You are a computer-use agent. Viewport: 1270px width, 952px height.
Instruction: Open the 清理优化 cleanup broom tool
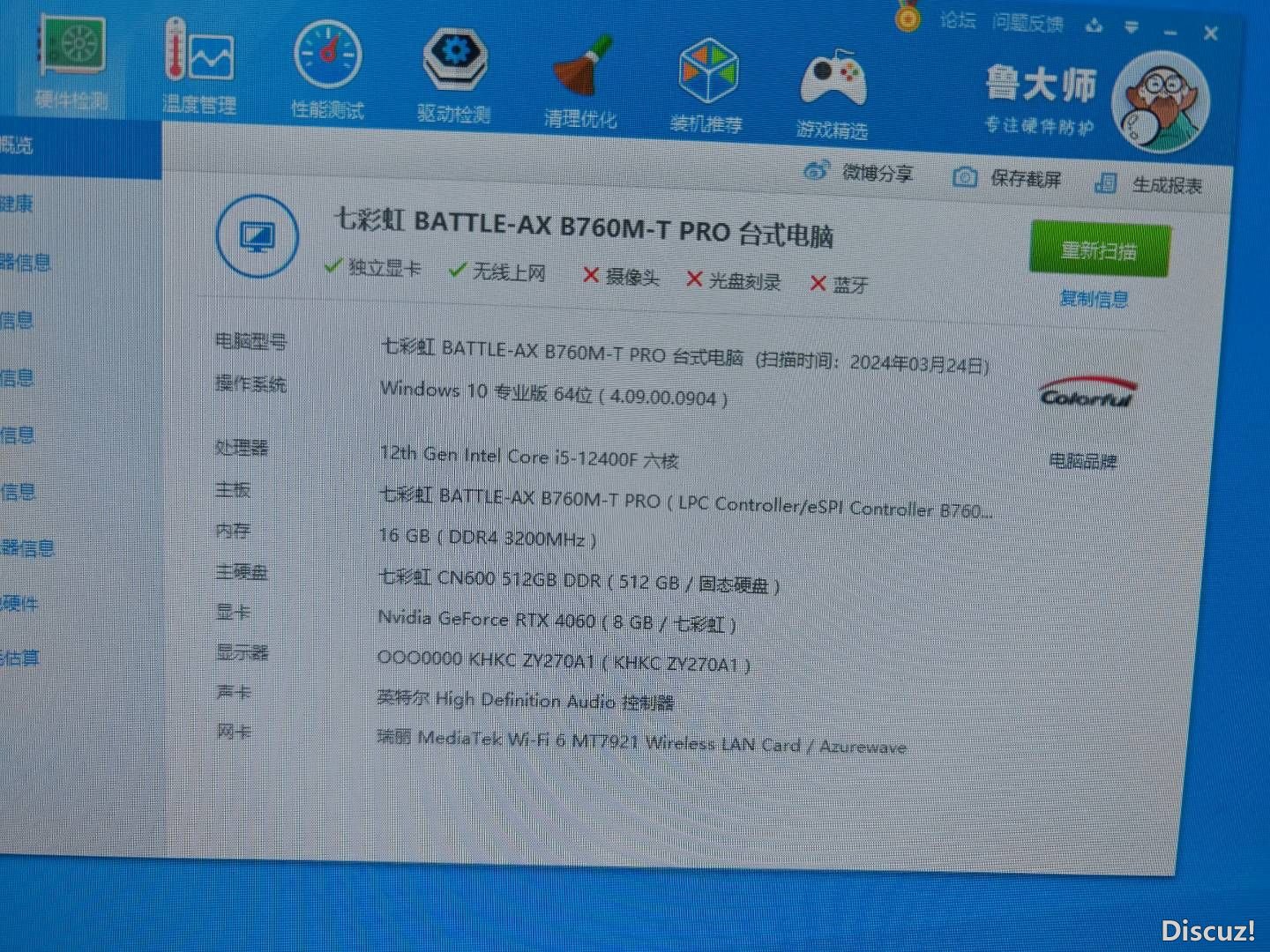[580, 81]
